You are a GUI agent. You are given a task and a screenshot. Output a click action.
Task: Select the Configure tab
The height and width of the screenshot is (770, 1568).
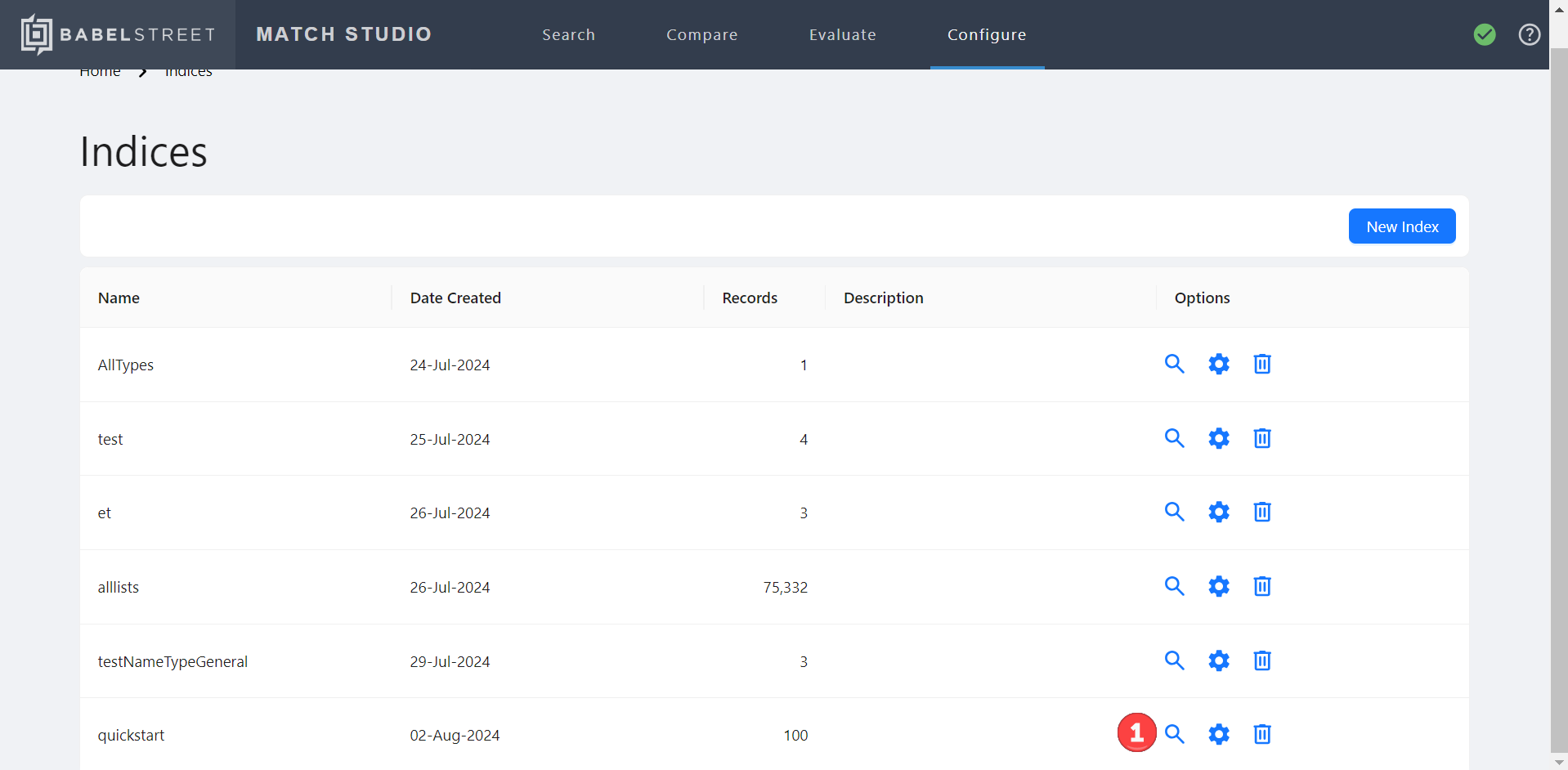tap(987, 34)
